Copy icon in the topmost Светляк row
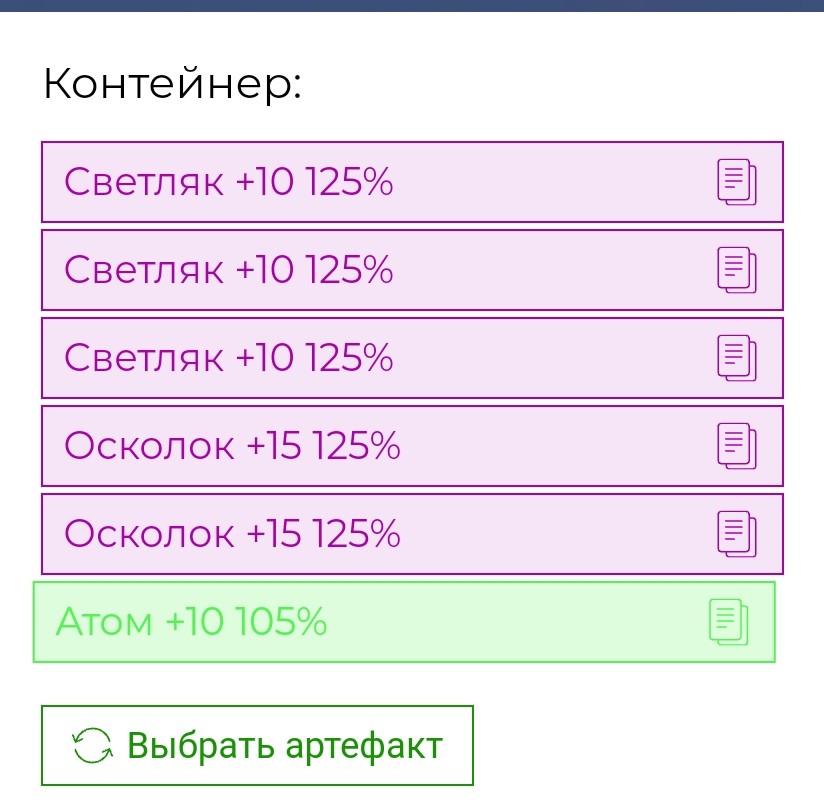This screenshot has width=824, height=812. click(x=737, y=182)
